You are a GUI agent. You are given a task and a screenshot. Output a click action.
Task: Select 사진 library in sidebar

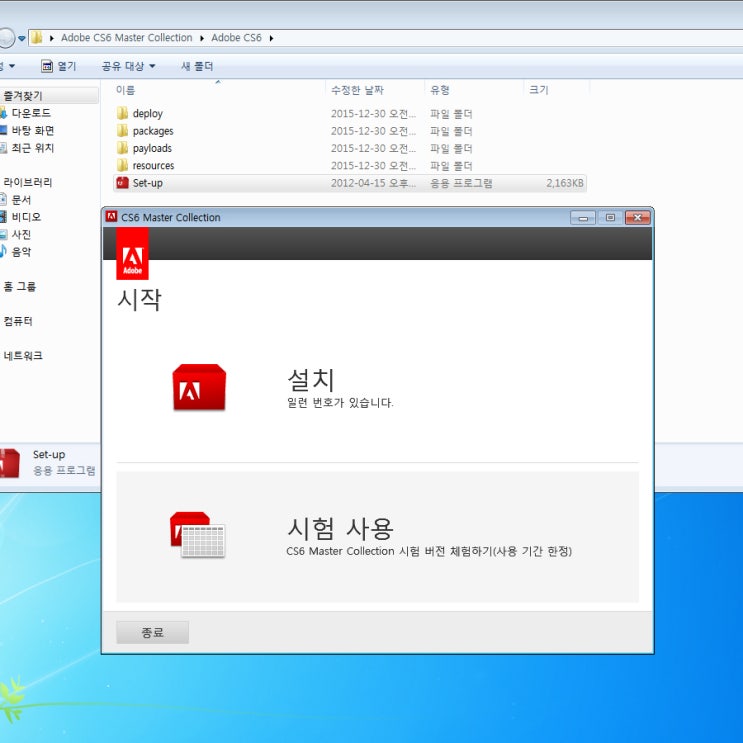(x=21, y=234)
